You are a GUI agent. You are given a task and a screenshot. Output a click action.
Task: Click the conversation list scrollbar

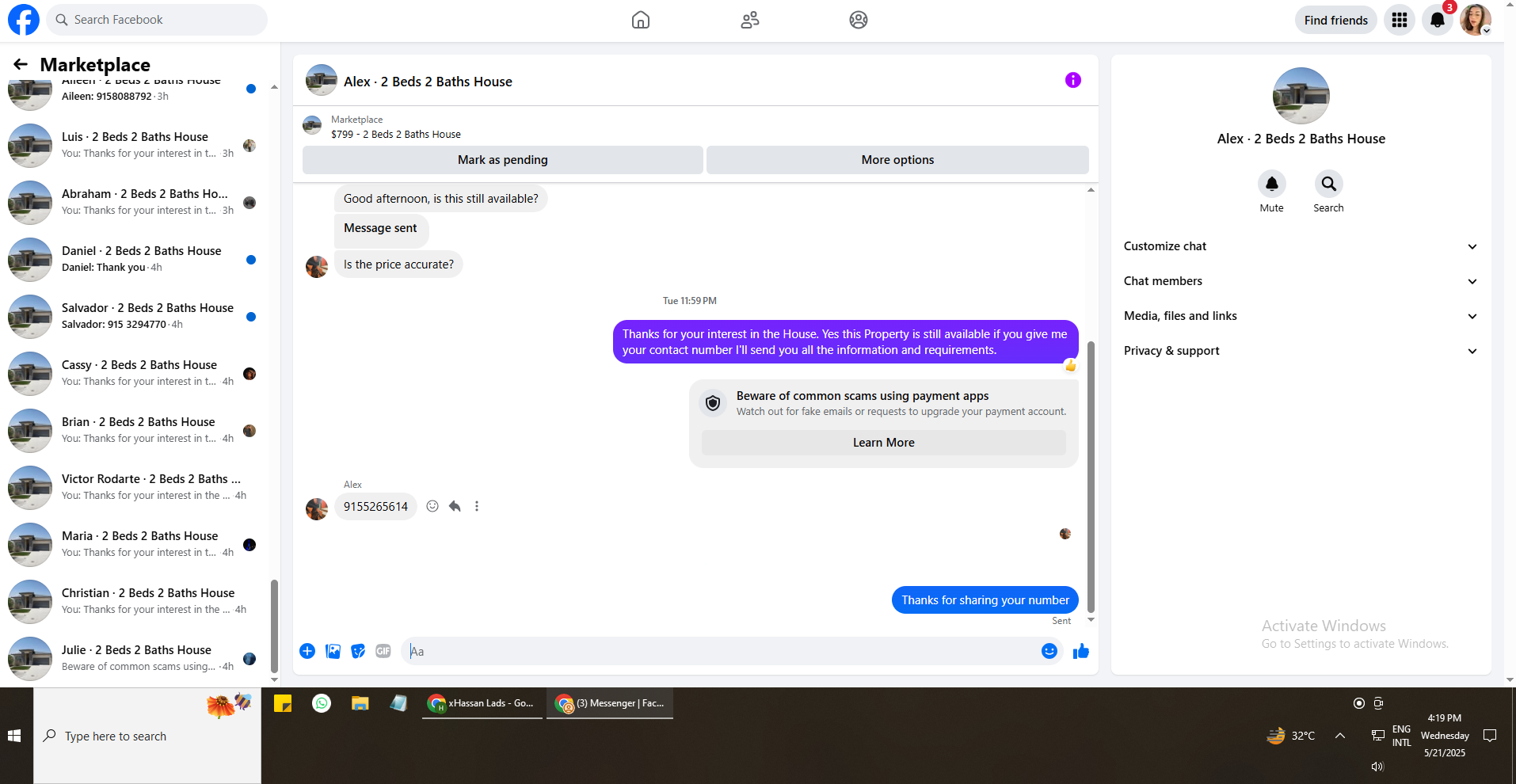click(274, 626)
